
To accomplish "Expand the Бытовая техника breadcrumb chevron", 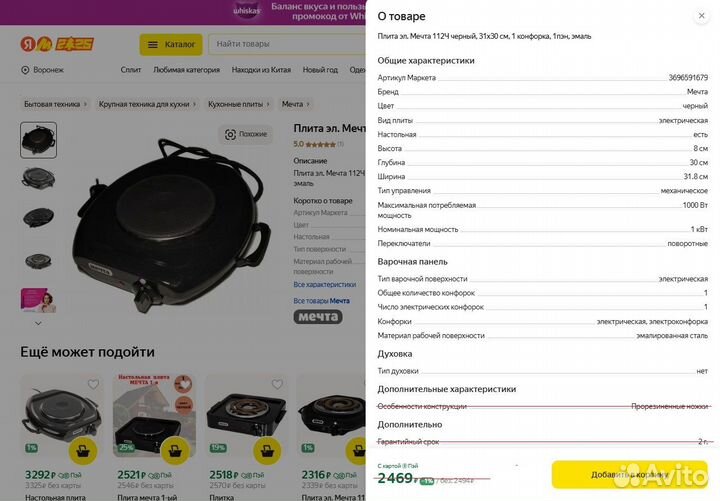I will pos(85,104).
